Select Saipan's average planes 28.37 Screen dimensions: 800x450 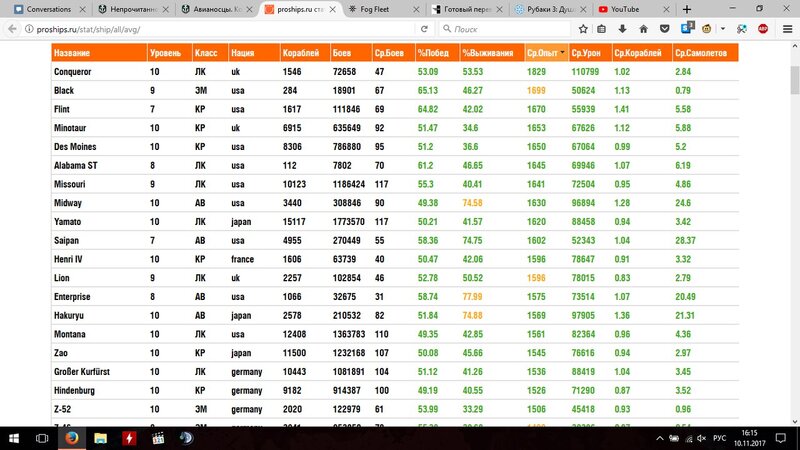click(685, 241)
